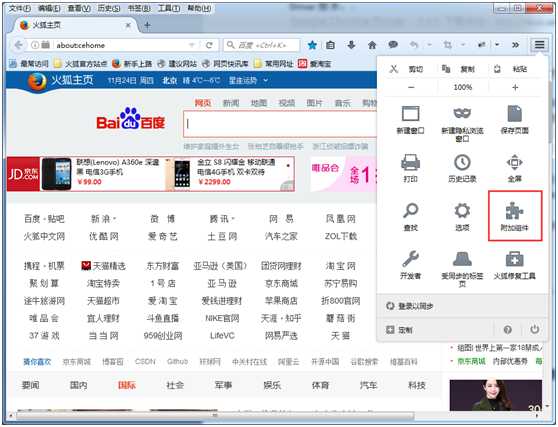This screenshot has width=558, height=427.
Task: Click the back arrow navigation button
Action: (19, 45)
